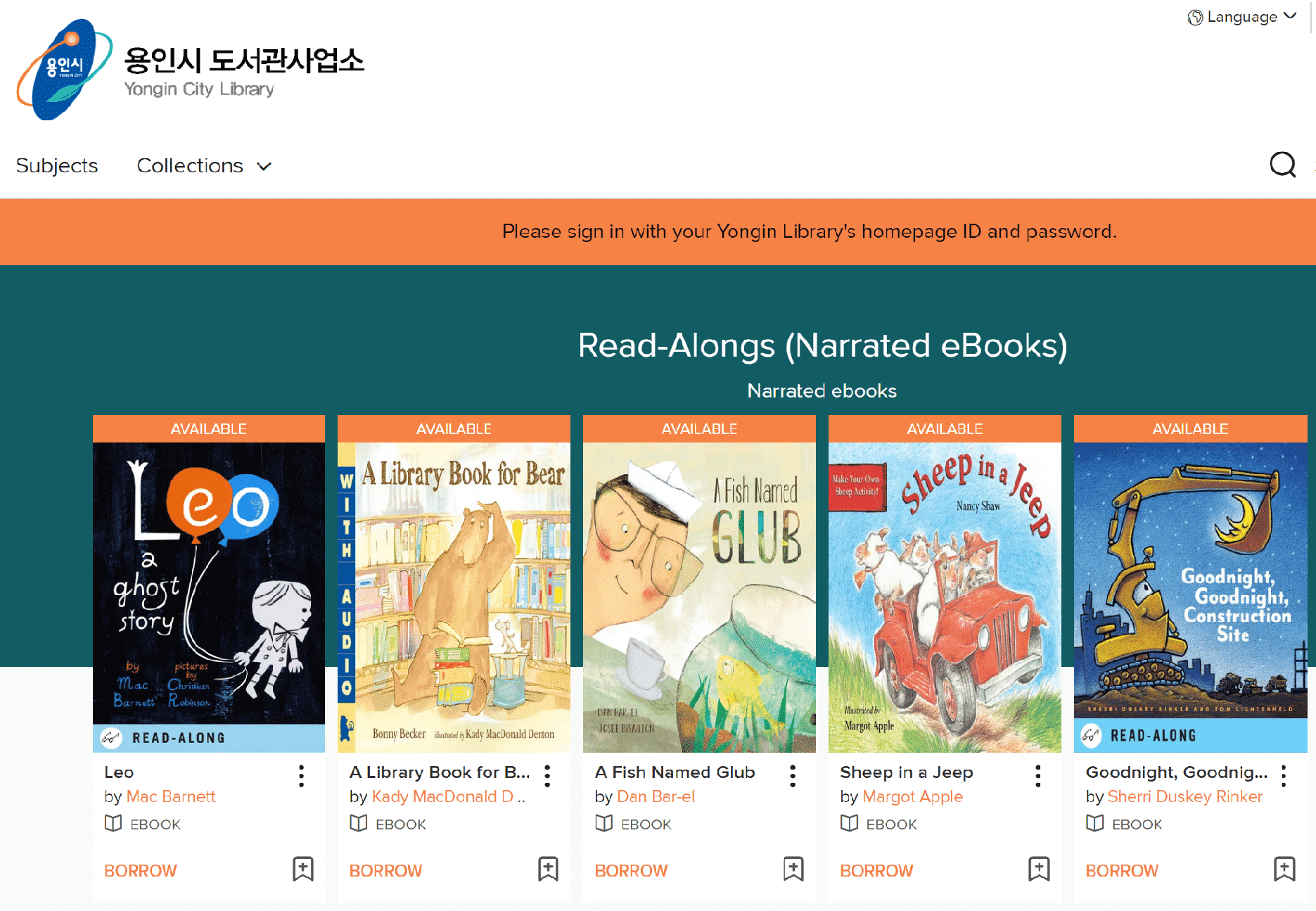Open the Read-Alongs (Narrated eBooks) collection heading
1316x911 pixels.
click(822, 345)
